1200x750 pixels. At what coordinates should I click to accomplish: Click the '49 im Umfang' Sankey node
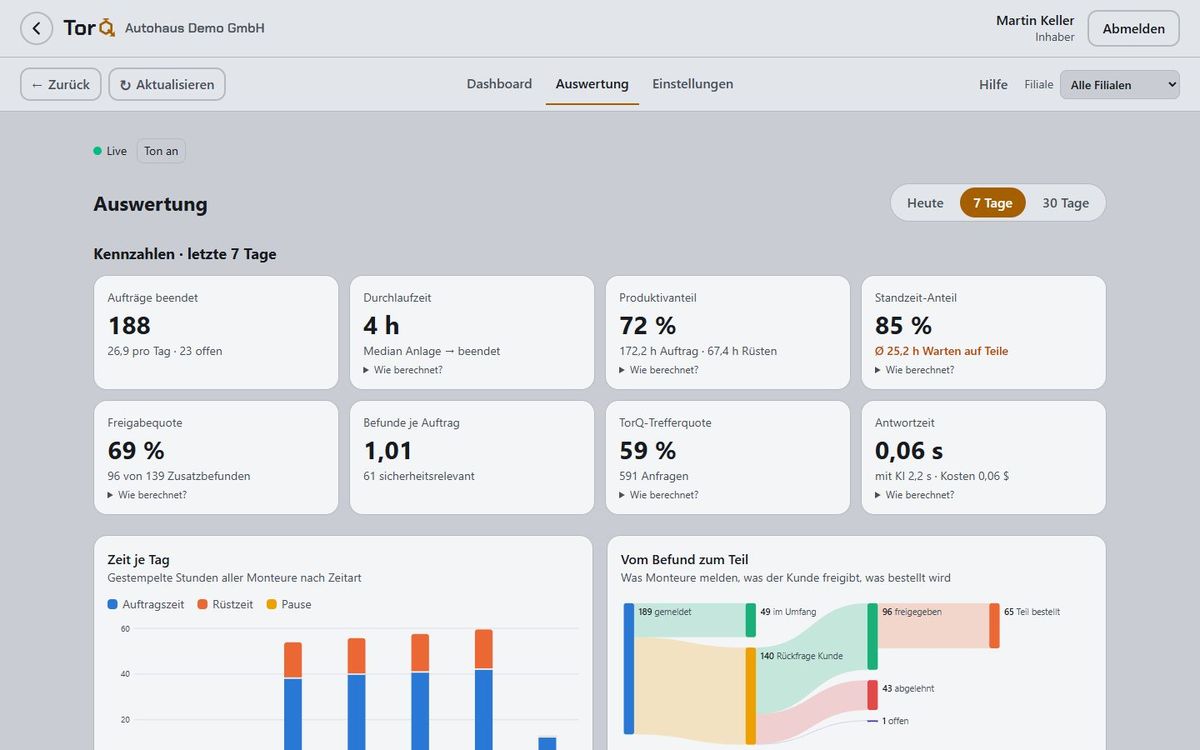(x=751, y=620)
